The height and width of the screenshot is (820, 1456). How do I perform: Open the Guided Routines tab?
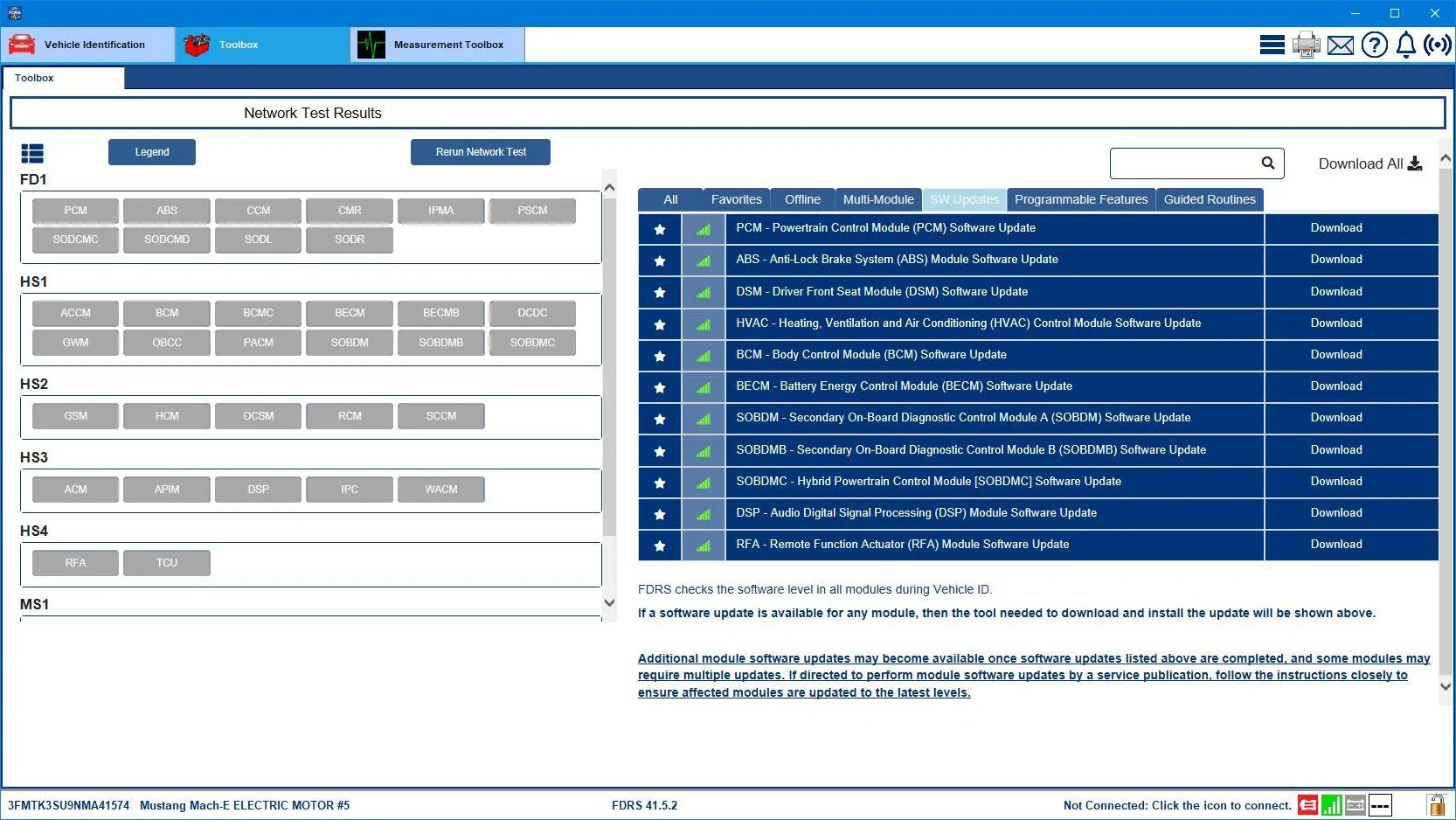(x=1210, y=199)
